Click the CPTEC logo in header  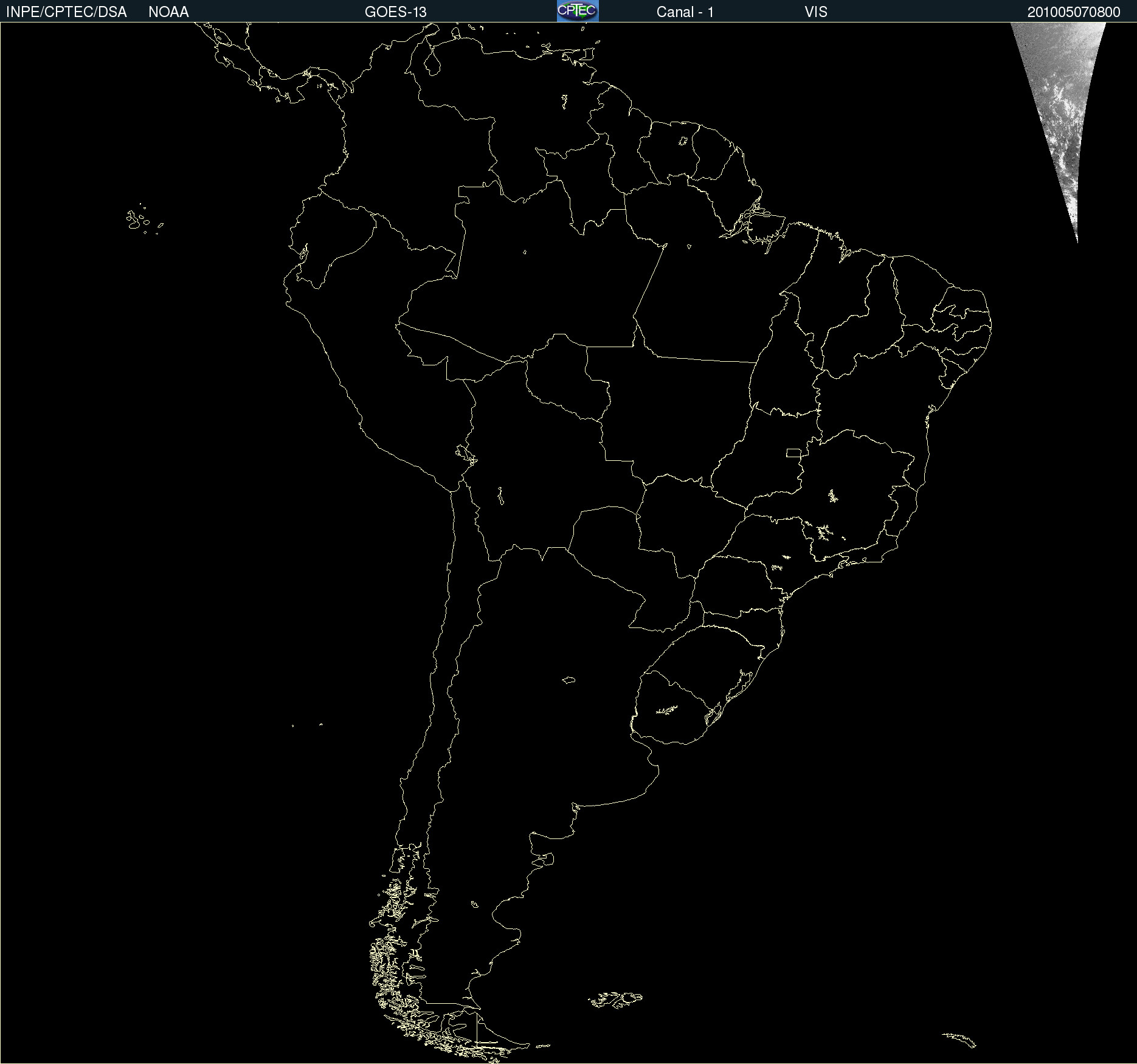(578, 11)
